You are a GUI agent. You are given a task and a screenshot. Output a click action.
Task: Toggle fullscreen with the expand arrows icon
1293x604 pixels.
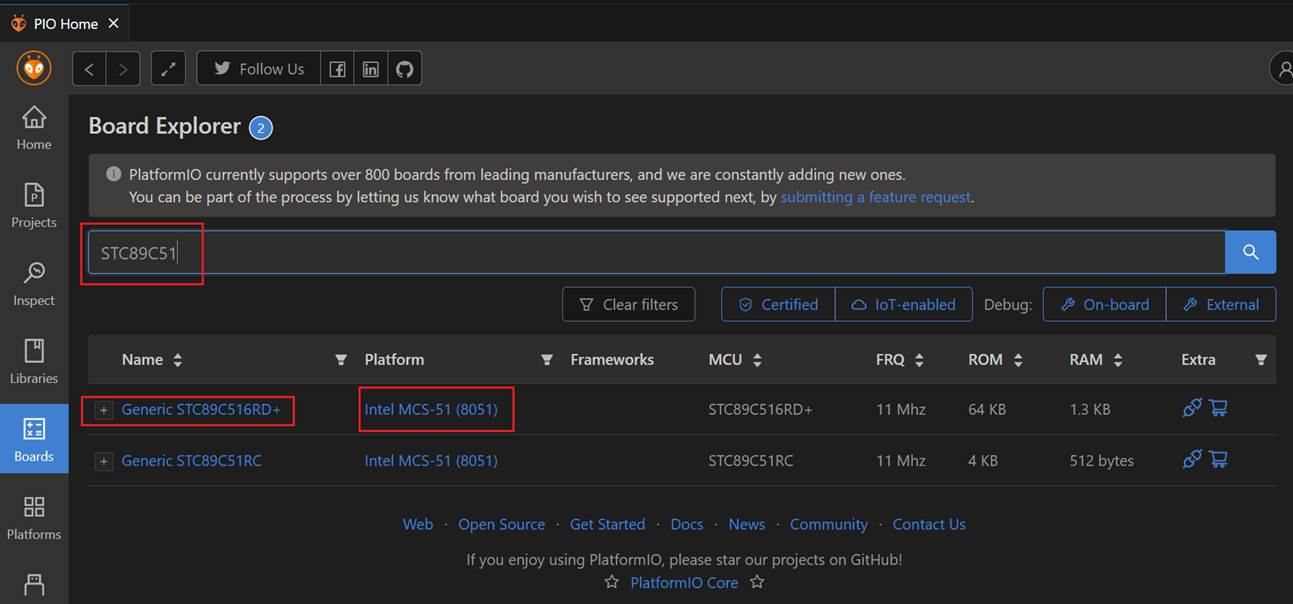click(168, 69)
